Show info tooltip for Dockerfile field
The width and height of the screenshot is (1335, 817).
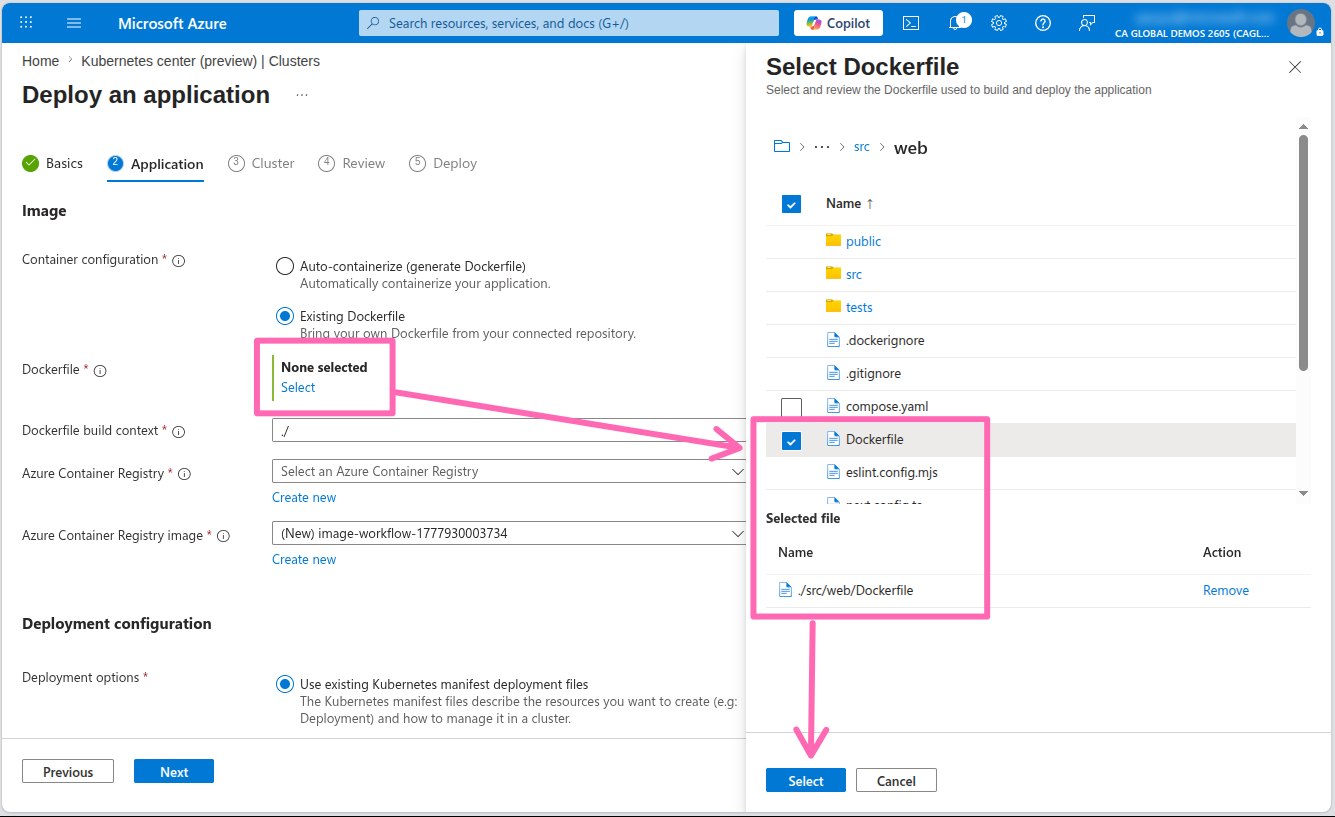pos(100,371)
